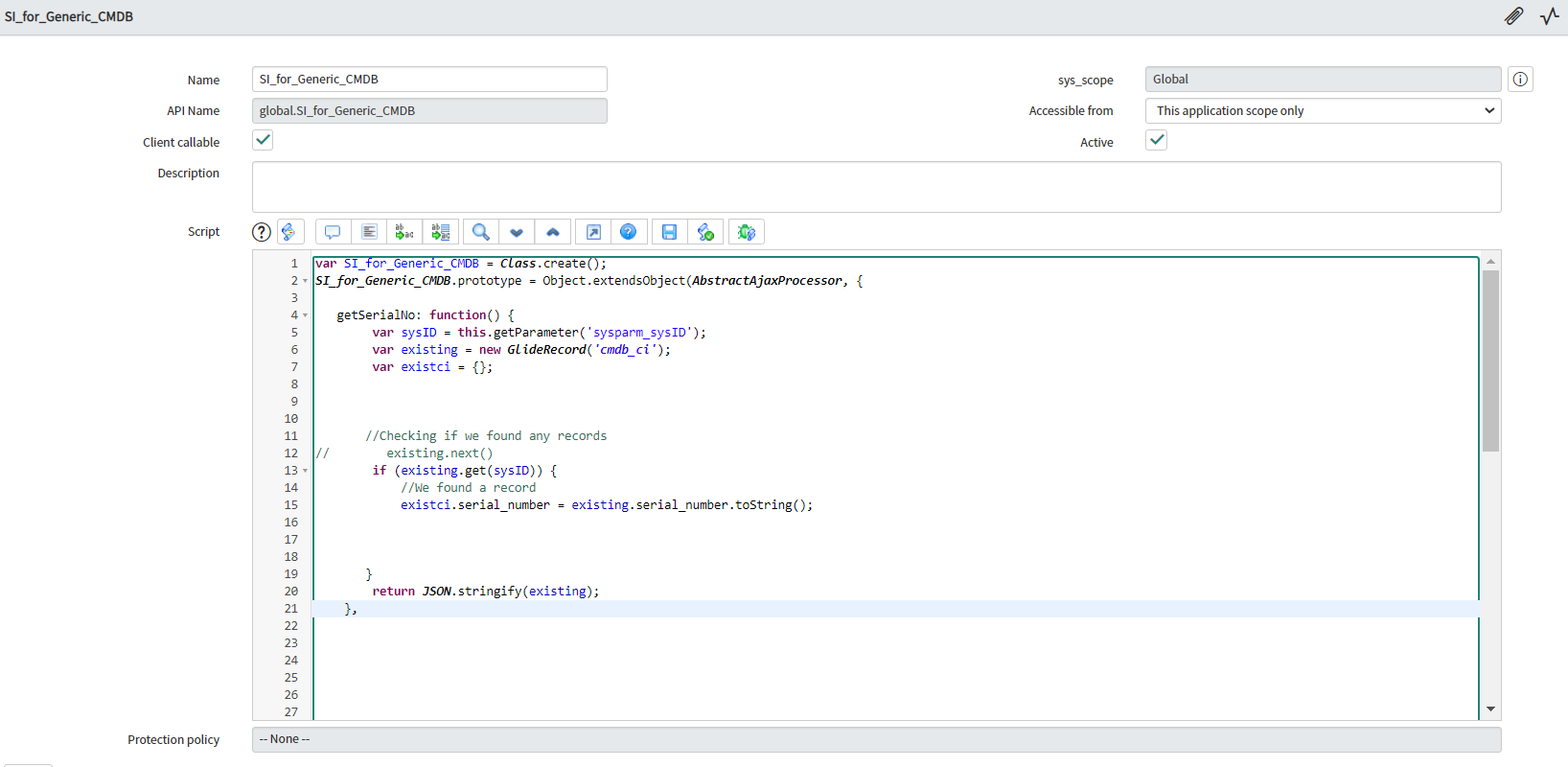
Task: Click the check syntax script icon
Action: 705,232
